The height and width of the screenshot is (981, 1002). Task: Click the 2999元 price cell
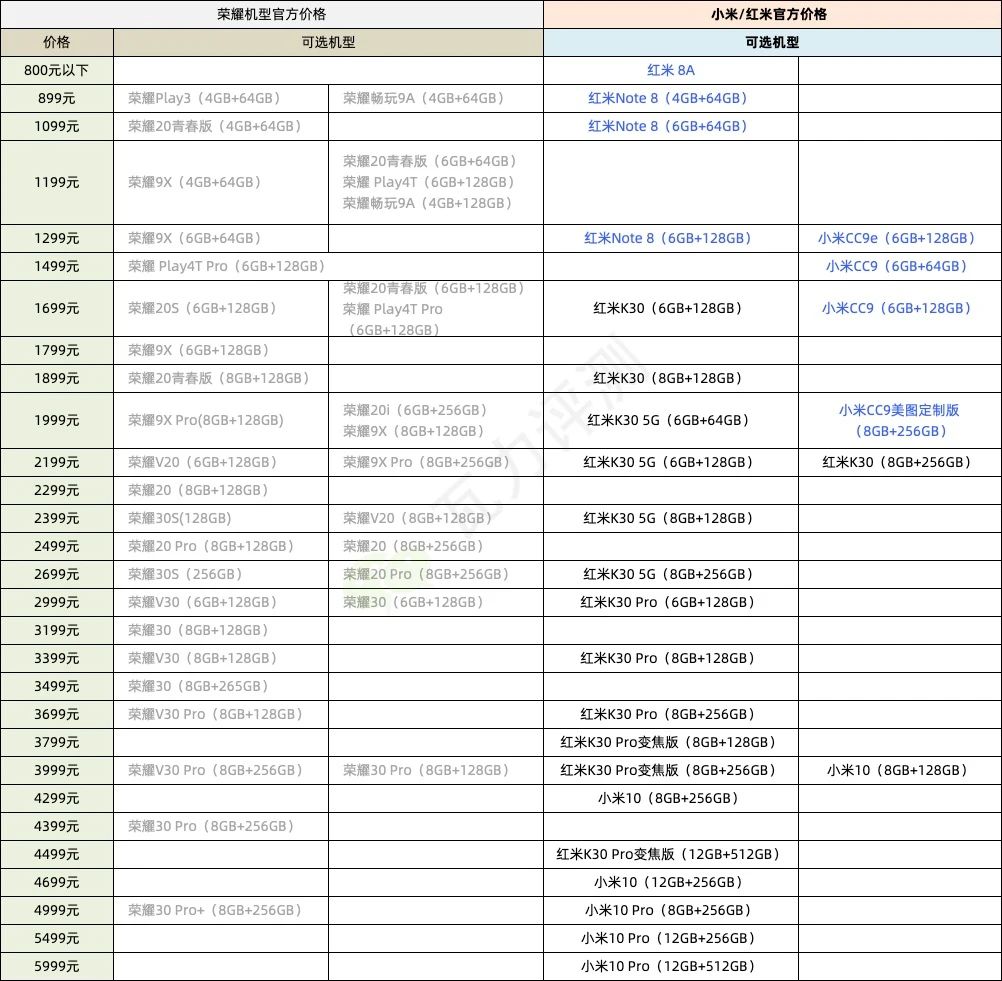57,602
